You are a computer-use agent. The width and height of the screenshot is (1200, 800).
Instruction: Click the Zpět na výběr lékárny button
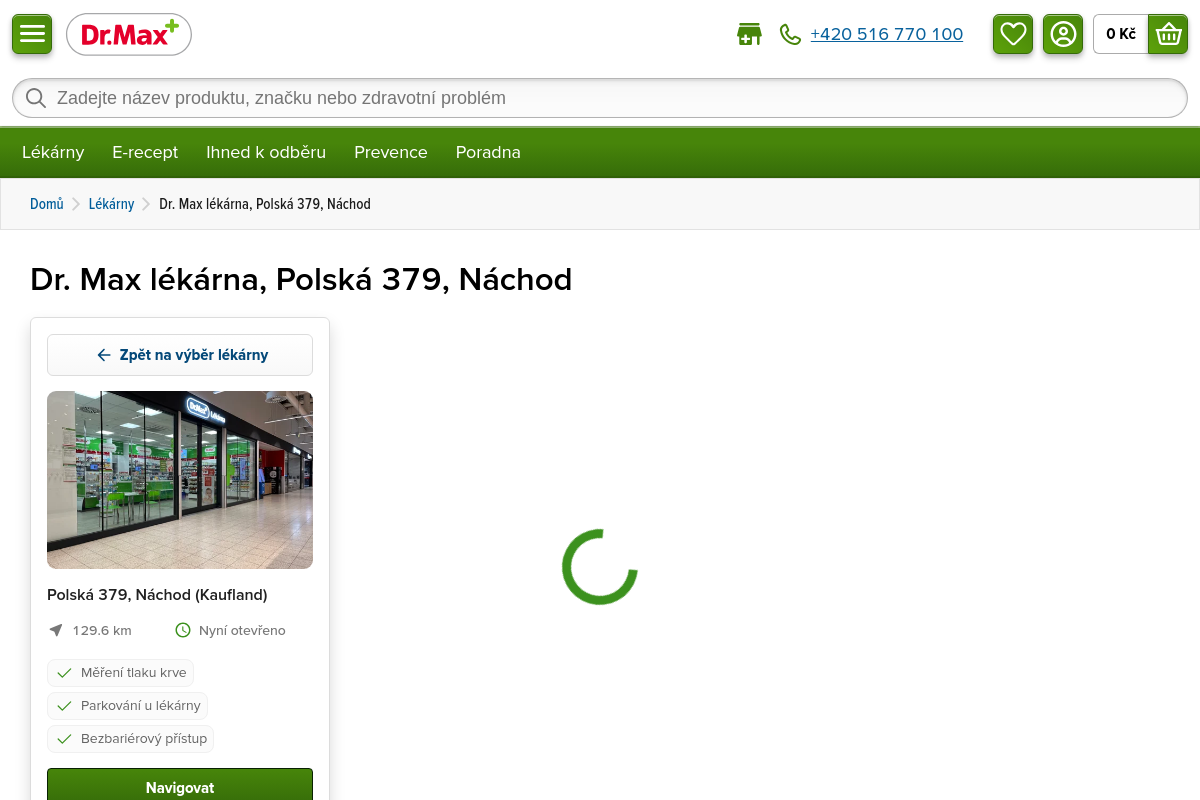tap(180, 355)
